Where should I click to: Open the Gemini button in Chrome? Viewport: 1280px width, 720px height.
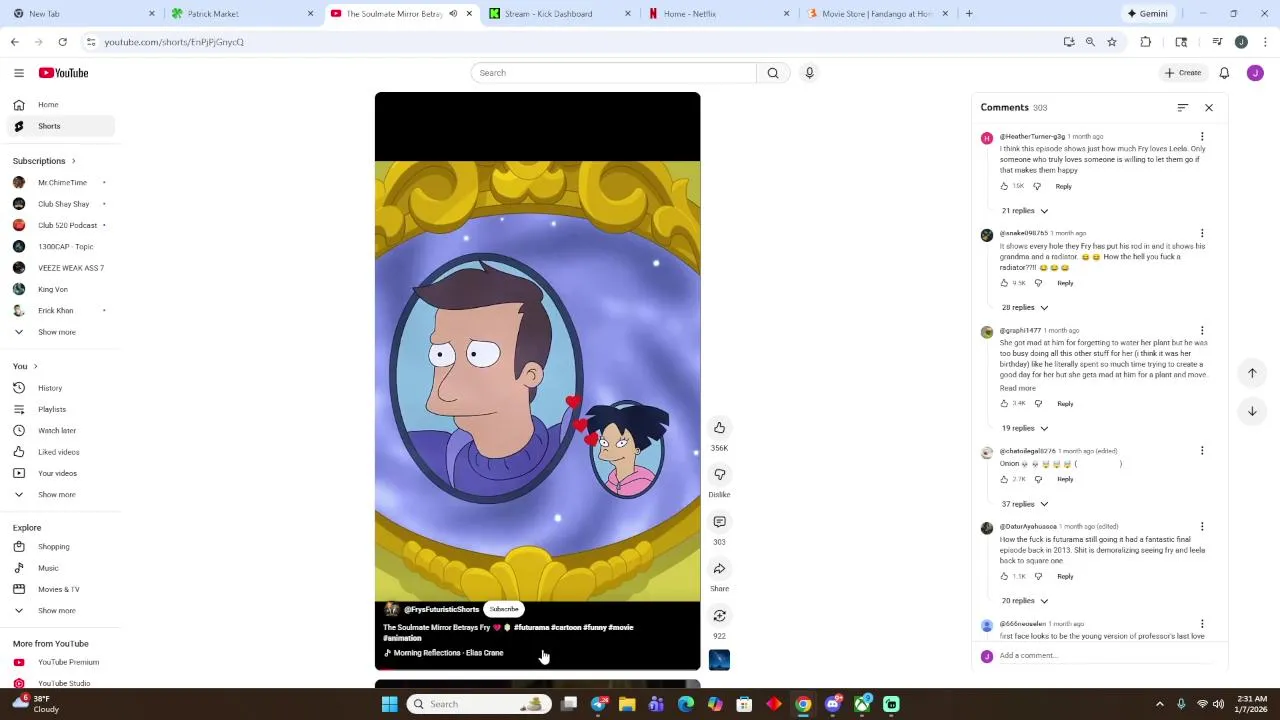(x=1148, y=14)
